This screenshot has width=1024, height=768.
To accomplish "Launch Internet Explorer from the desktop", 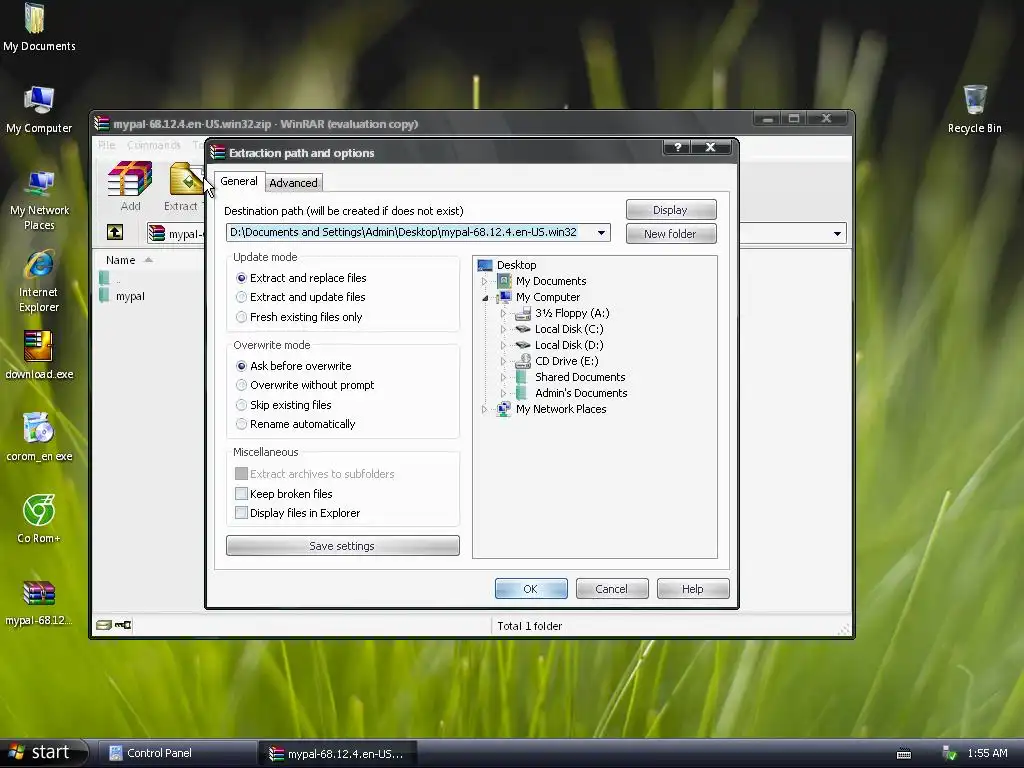I will [39, 281].
